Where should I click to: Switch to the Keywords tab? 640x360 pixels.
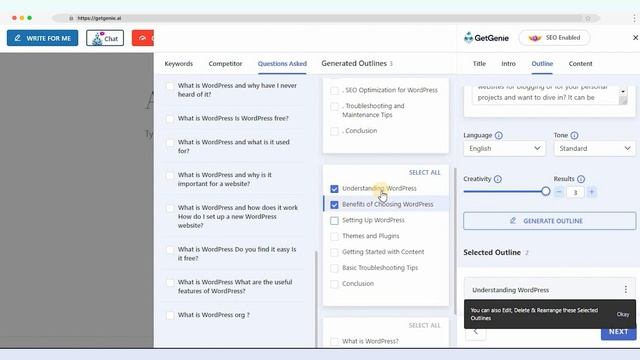point(179,64)
